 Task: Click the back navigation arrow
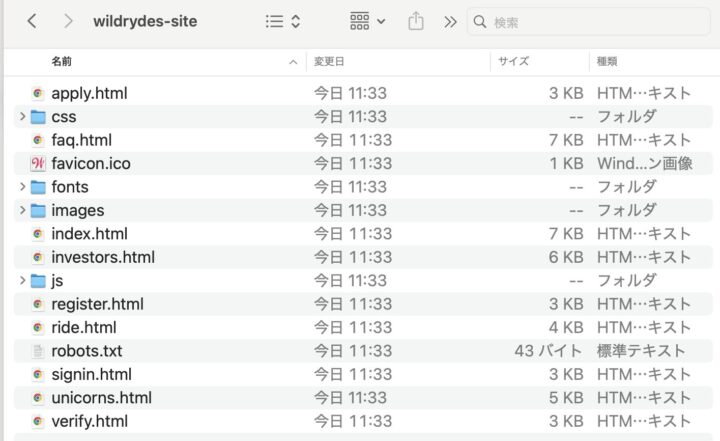pyautogui.click(x=32, y=21)
